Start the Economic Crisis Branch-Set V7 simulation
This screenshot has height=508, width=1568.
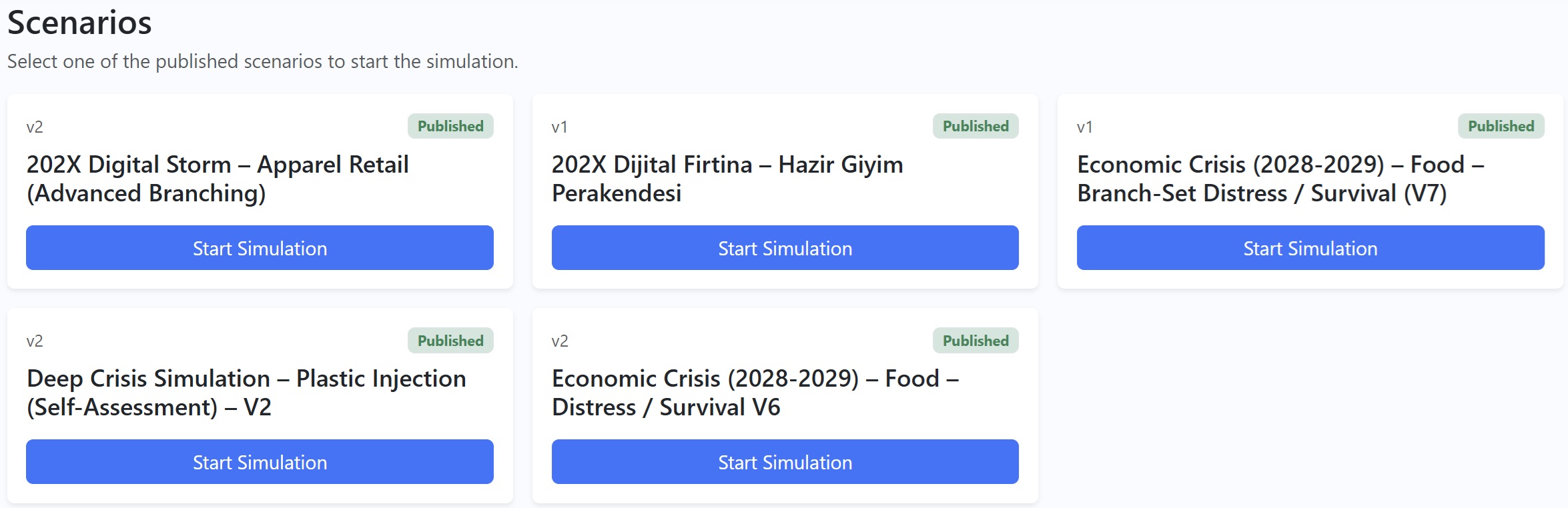(1310, 248)
